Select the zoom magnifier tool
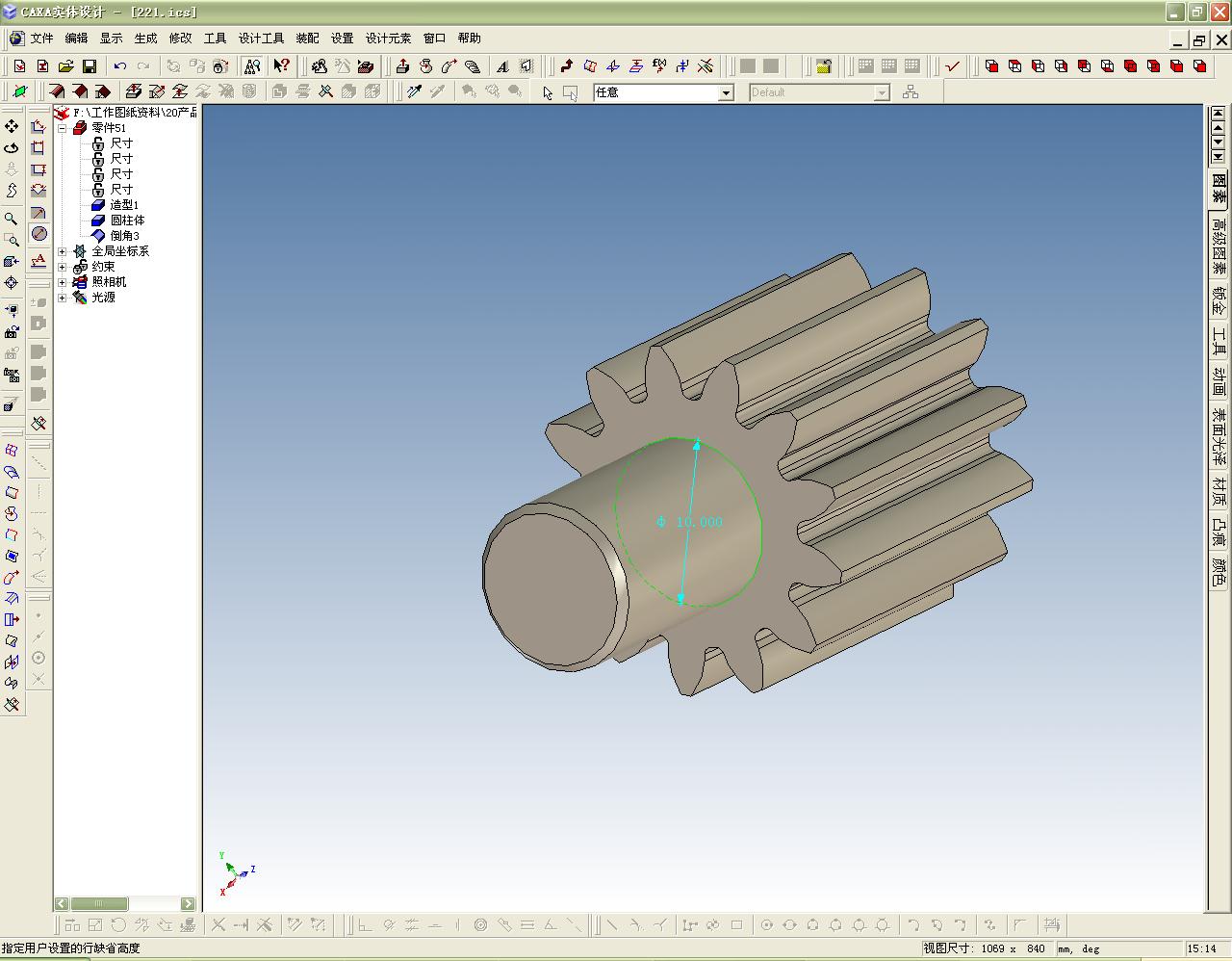The width and height of the screenshot is (1232, 961). (x=12, y=219)
